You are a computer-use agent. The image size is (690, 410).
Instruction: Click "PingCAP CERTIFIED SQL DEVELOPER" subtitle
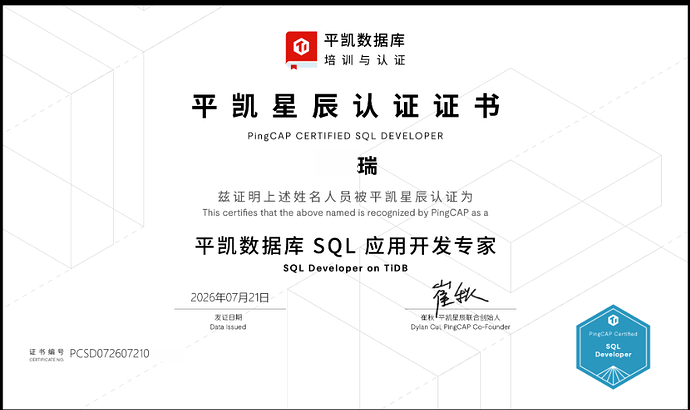[x=345, y=136]
